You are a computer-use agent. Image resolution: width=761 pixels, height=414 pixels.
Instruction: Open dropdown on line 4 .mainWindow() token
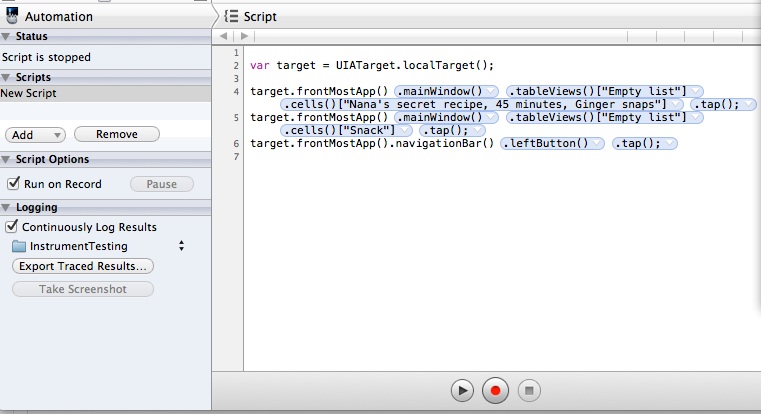(492, 91)
